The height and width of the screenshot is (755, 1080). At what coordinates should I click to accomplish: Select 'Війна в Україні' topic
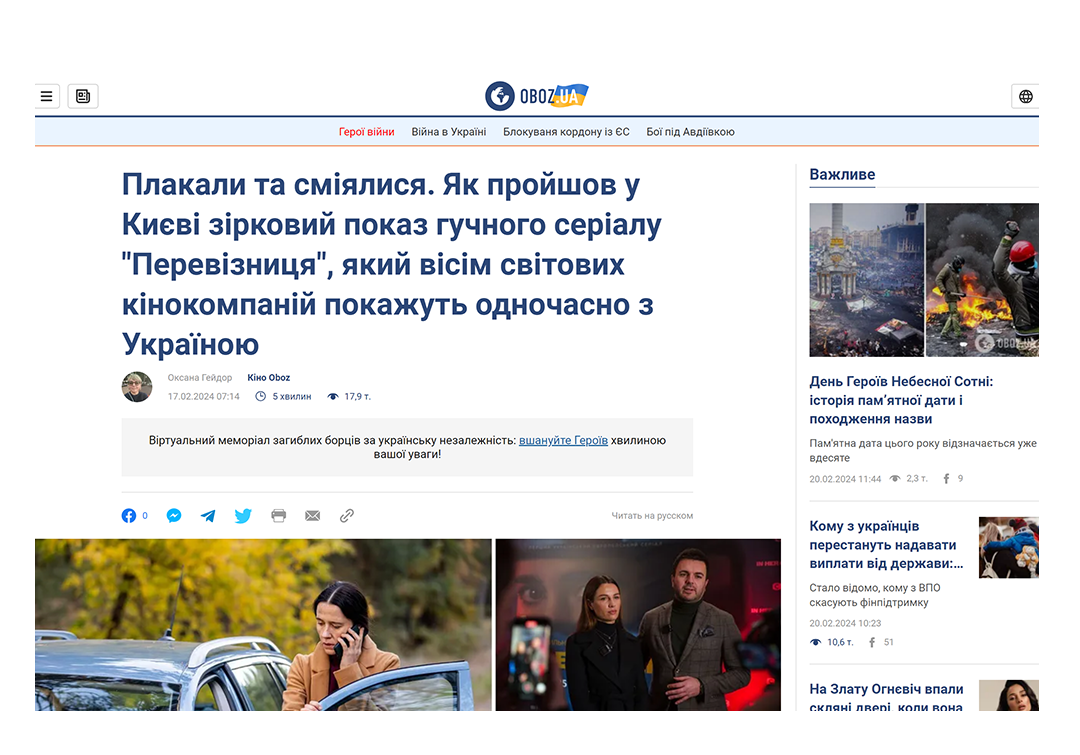pyautogui.click(x=449, y=132)
